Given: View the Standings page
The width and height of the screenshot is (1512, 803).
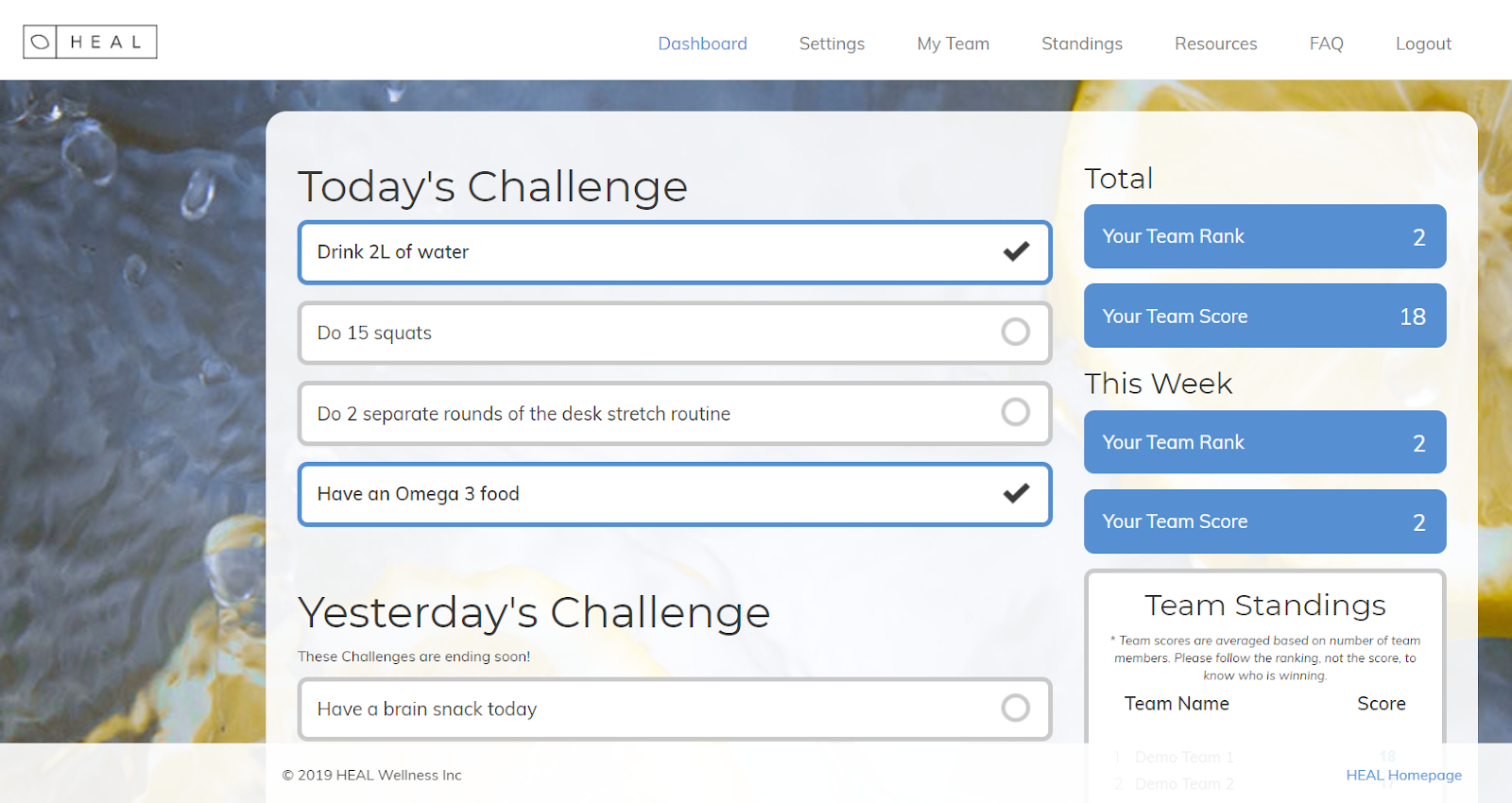Looking at the screenshot, I should tap(1081, 43).
